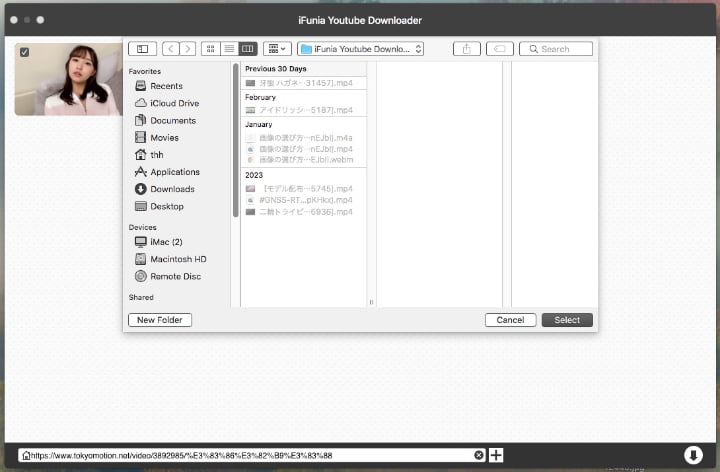Switch to icon view in the file dialog
Image resolution: width=720 pixels, height=472 pixels.
(211, 48)
